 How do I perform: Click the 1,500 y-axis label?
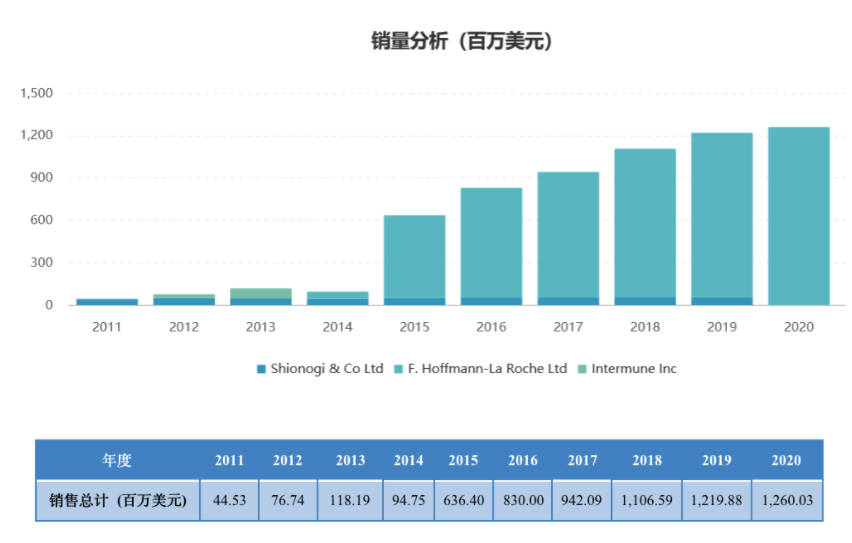coord(36,93)
